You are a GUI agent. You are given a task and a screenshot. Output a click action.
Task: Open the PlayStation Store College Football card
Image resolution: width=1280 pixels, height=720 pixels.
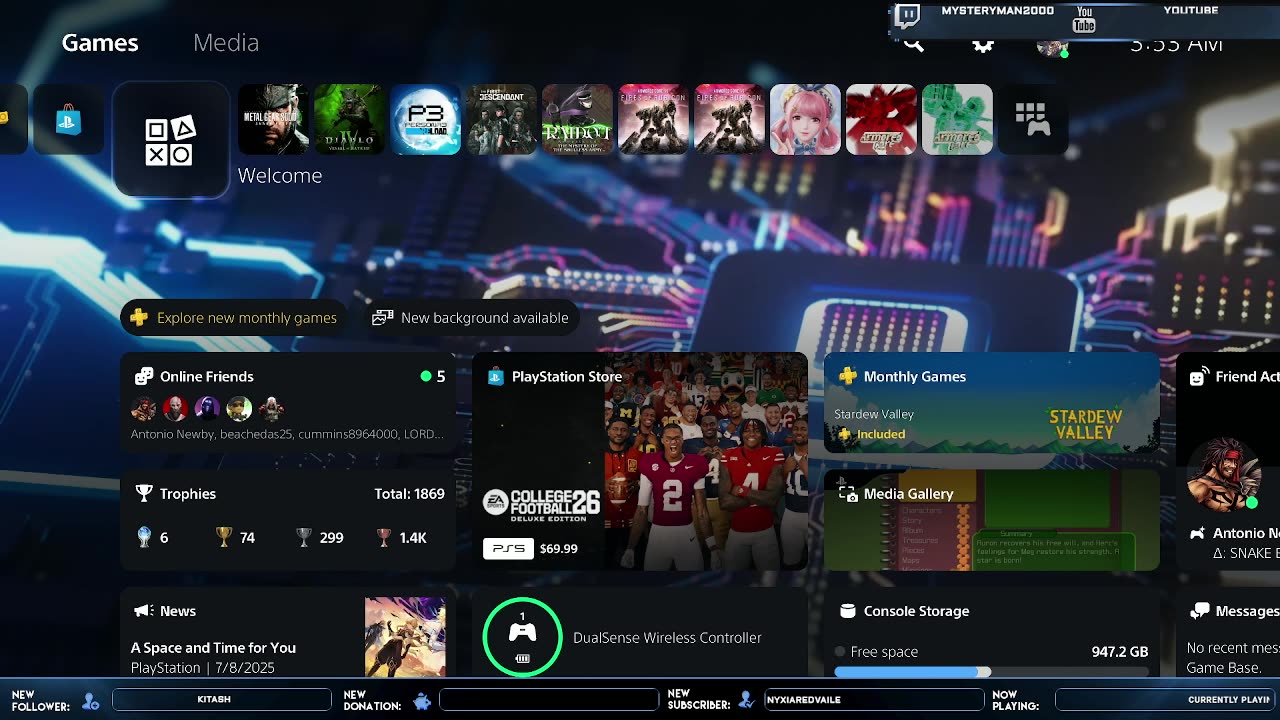(x=640, y=461)
